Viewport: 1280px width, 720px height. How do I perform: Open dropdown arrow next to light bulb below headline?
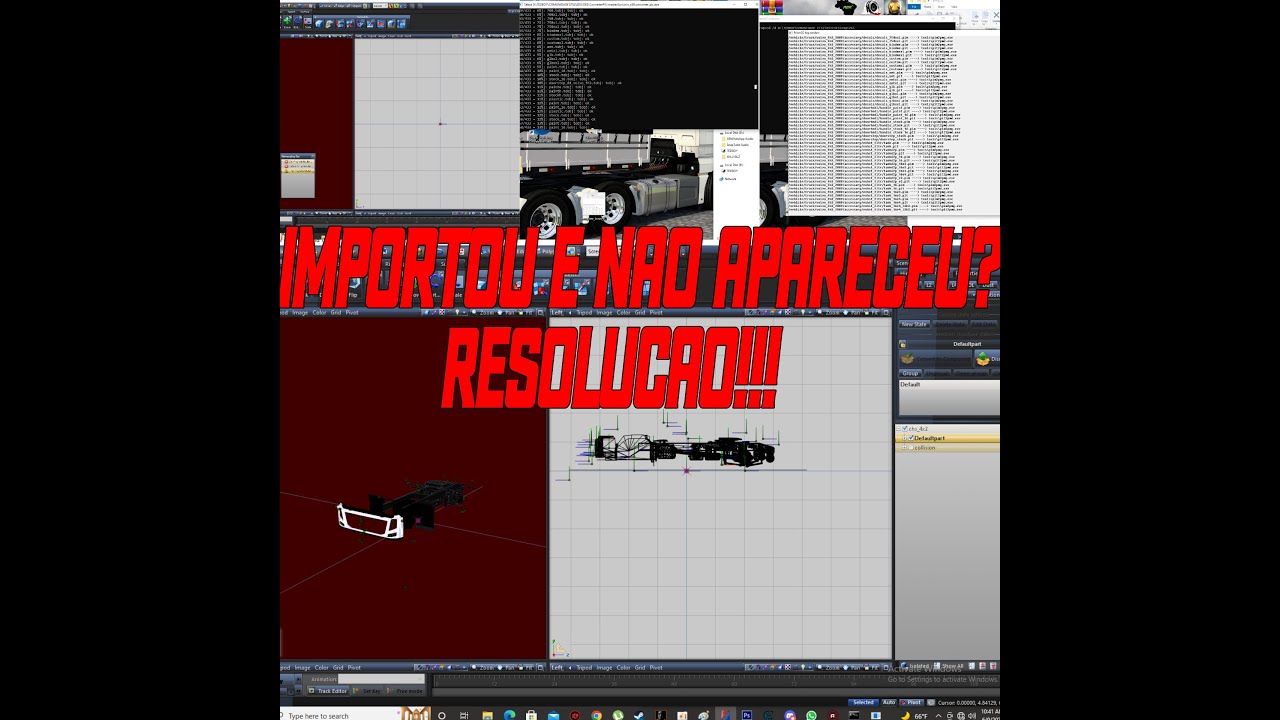click(x=810, y=312)
